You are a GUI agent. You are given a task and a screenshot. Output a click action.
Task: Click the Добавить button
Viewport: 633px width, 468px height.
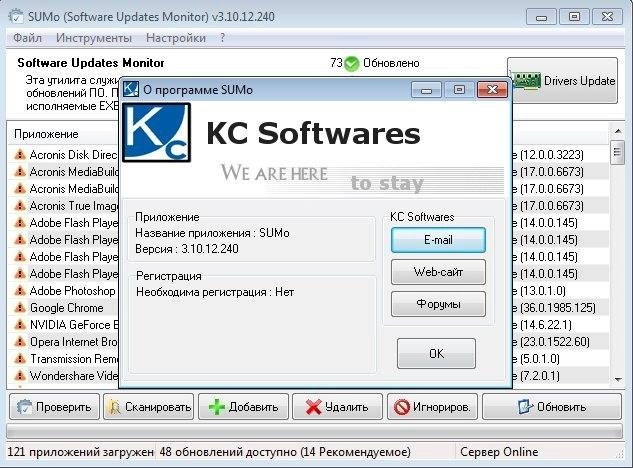[243, 407]
